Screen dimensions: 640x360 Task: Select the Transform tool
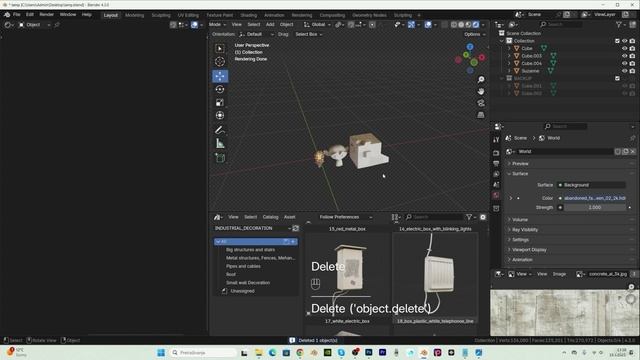[220, 116]
